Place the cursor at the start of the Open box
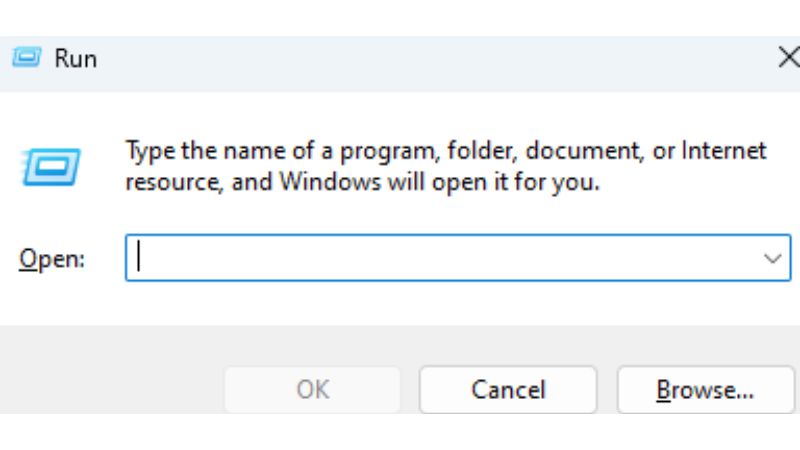Viewport: 800px width, 450px height. 139,258
